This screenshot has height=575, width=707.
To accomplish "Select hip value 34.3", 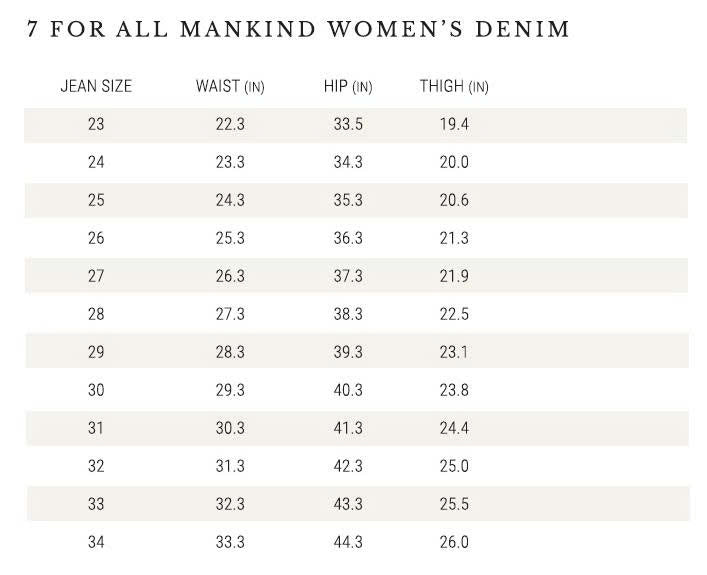I will [x=348, y=163].
